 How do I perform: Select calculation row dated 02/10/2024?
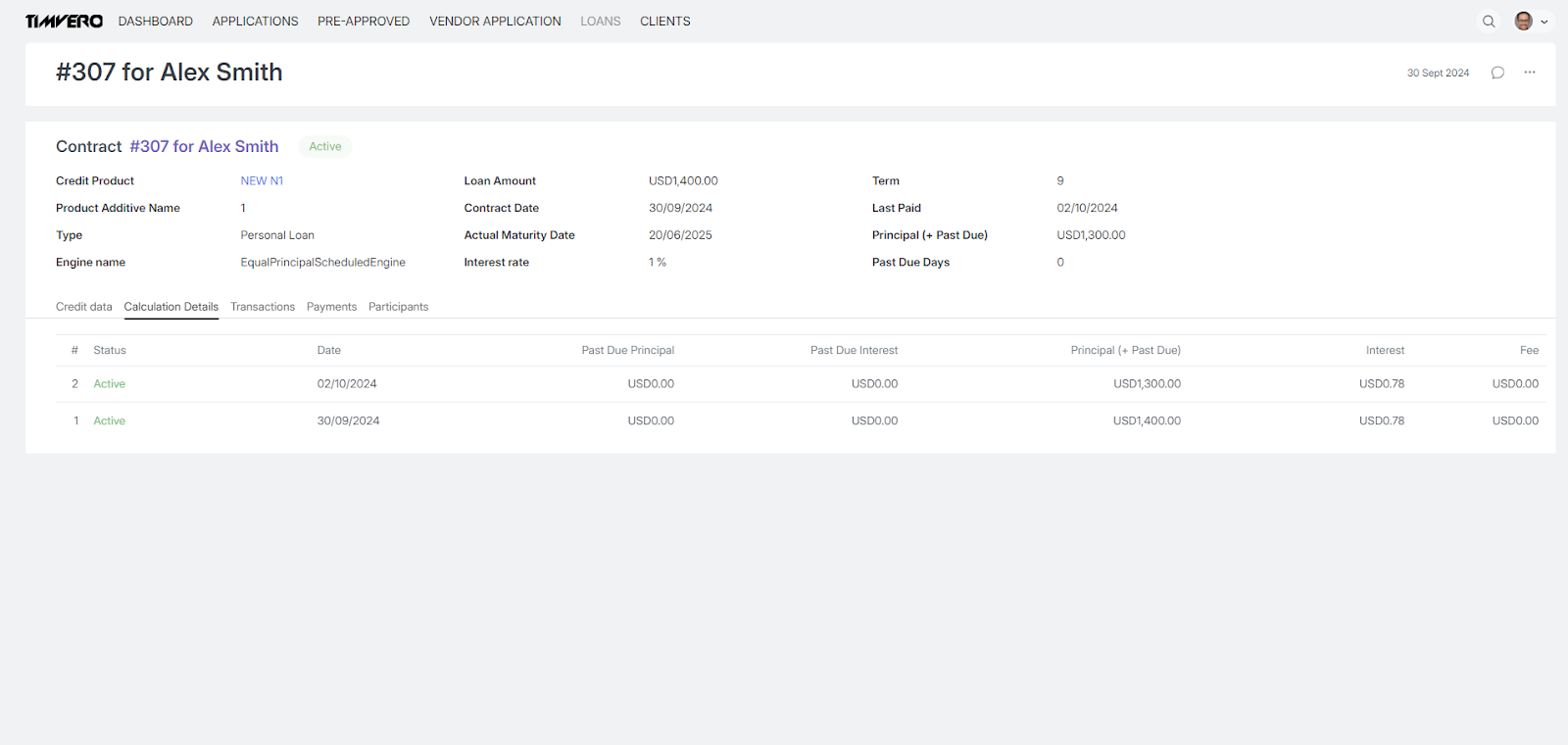tap(347, 384)
